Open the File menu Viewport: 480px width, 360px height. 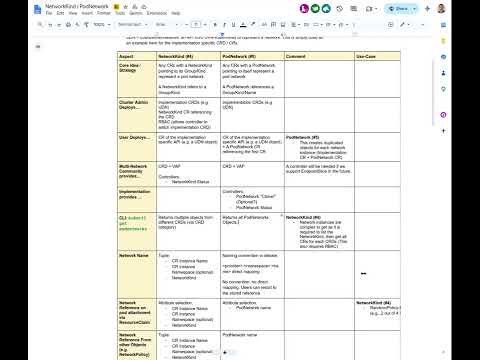coord(49,13)
